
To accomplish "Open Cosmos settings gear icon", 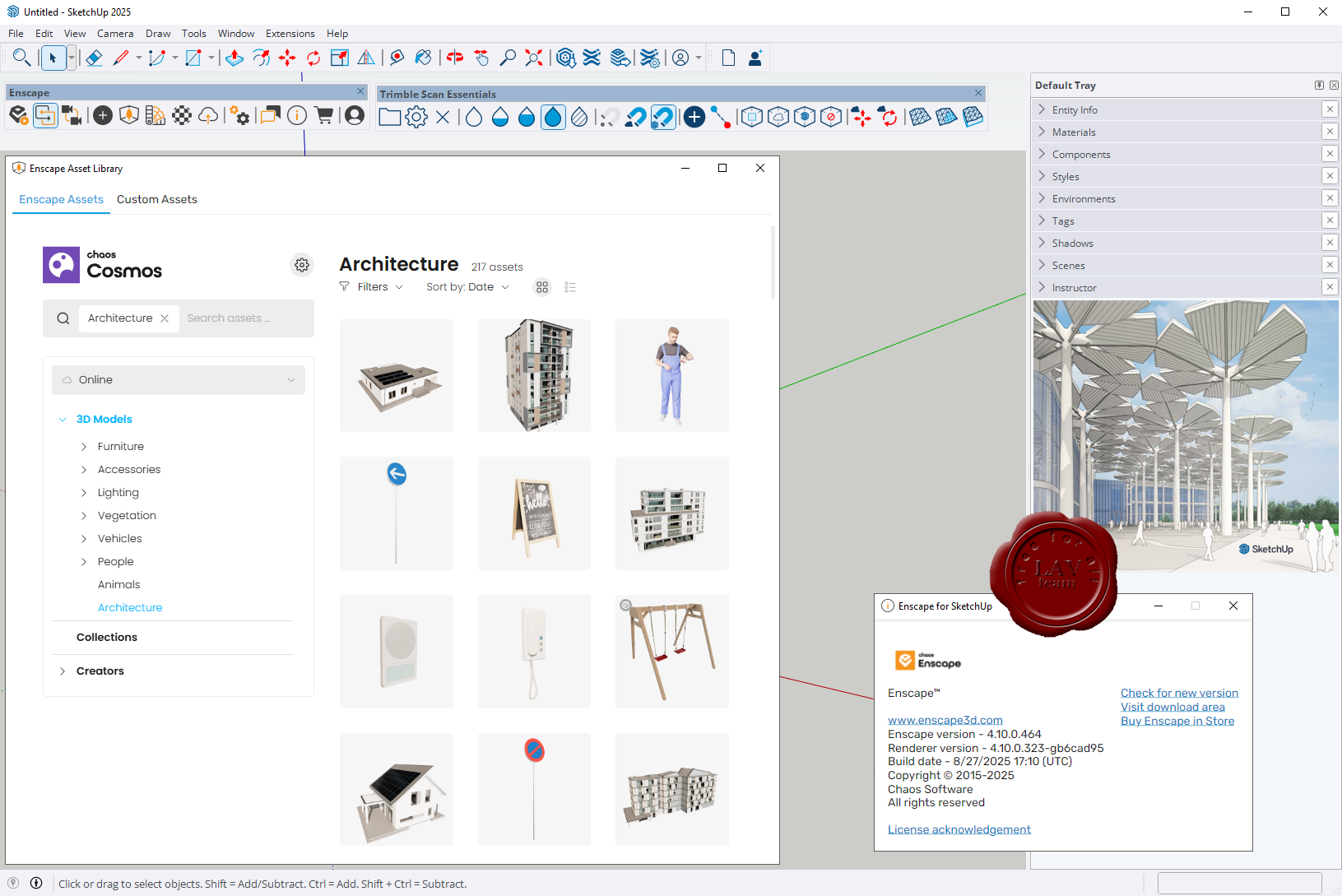I will click(x=302, y=265).
